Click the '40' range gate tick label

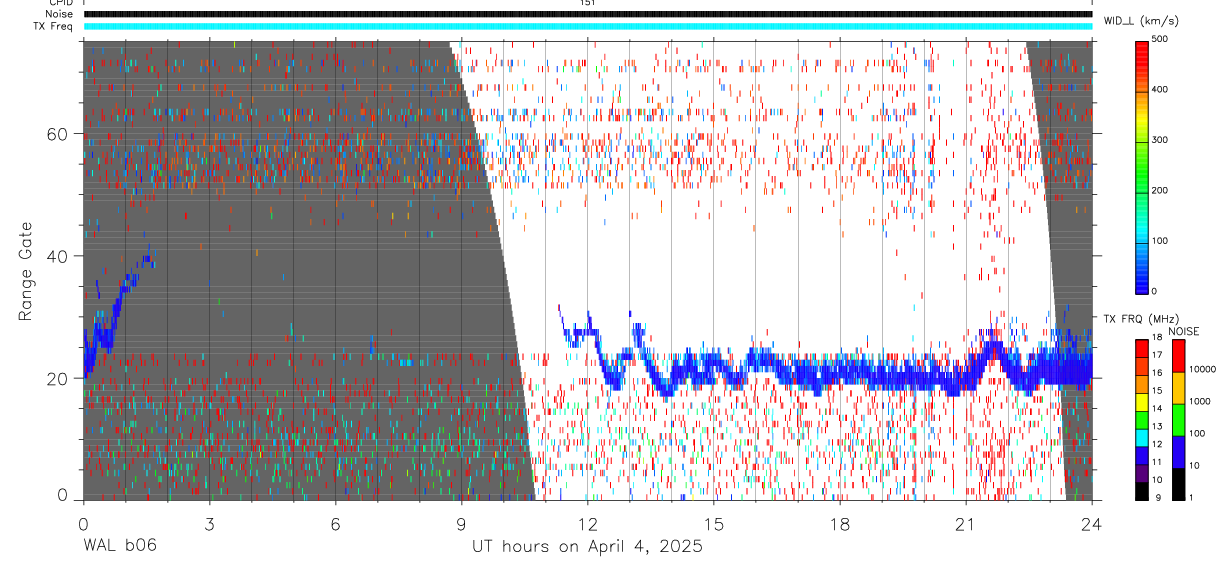coord(58,256)
